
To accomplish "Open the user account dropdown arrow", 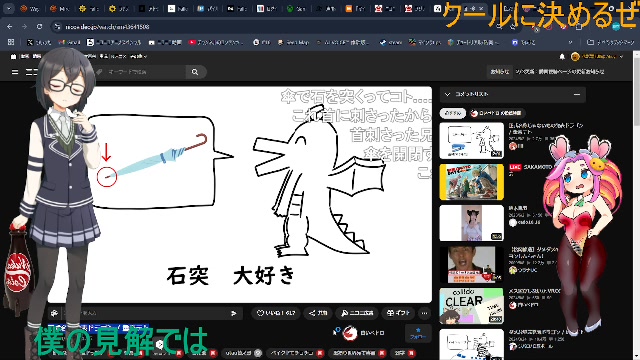I will click(621, 57).
